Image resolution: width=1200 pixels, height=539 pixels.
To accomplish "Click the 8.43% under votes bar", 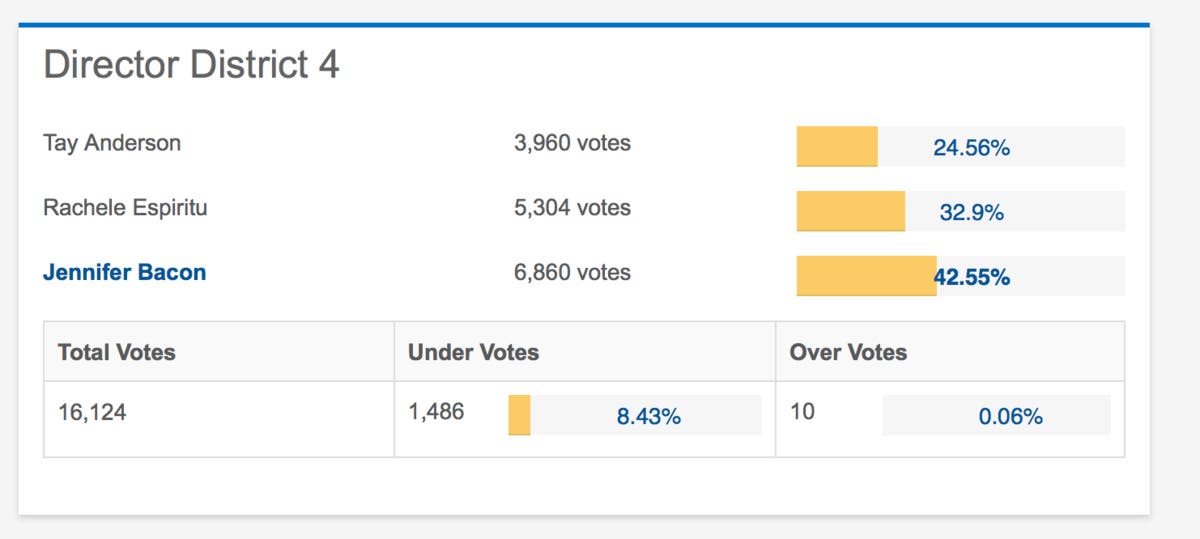I will coord(634,416).
